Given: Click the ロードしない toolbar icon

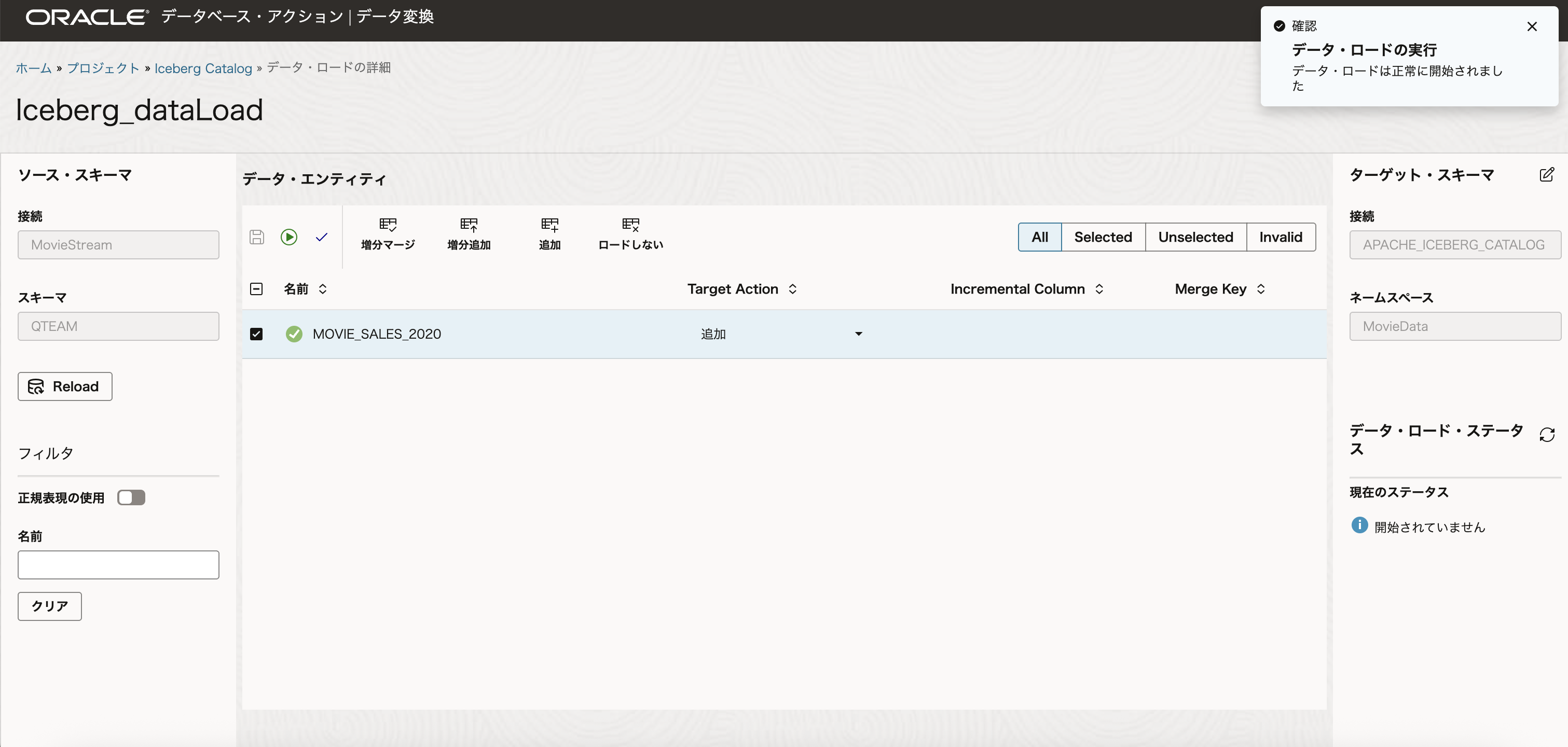Looking at the screenshot, I should click(630, 234).
